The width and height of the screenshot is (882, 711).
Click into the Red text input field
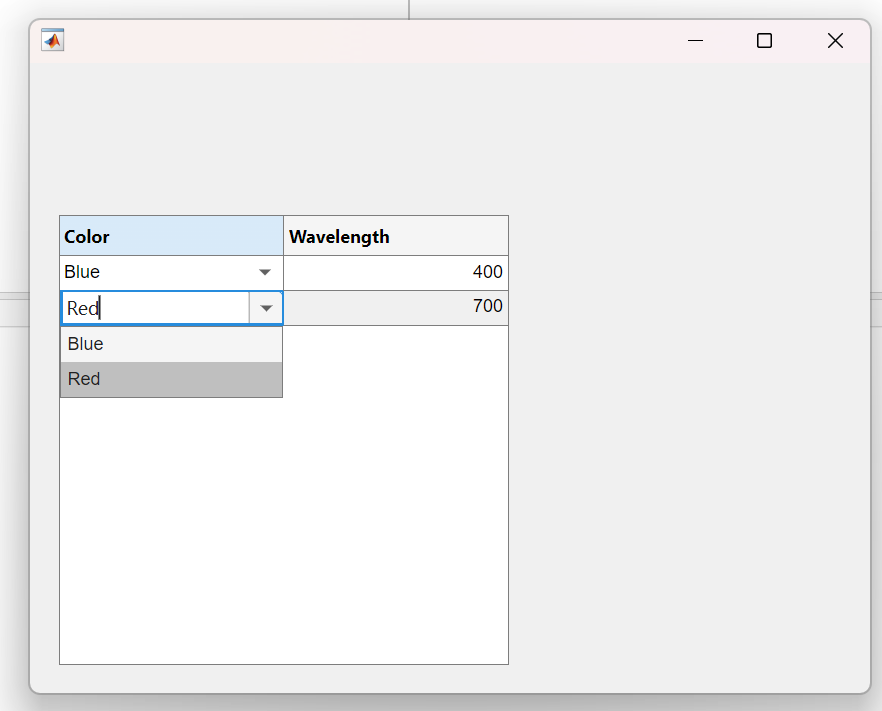(155, 308)
